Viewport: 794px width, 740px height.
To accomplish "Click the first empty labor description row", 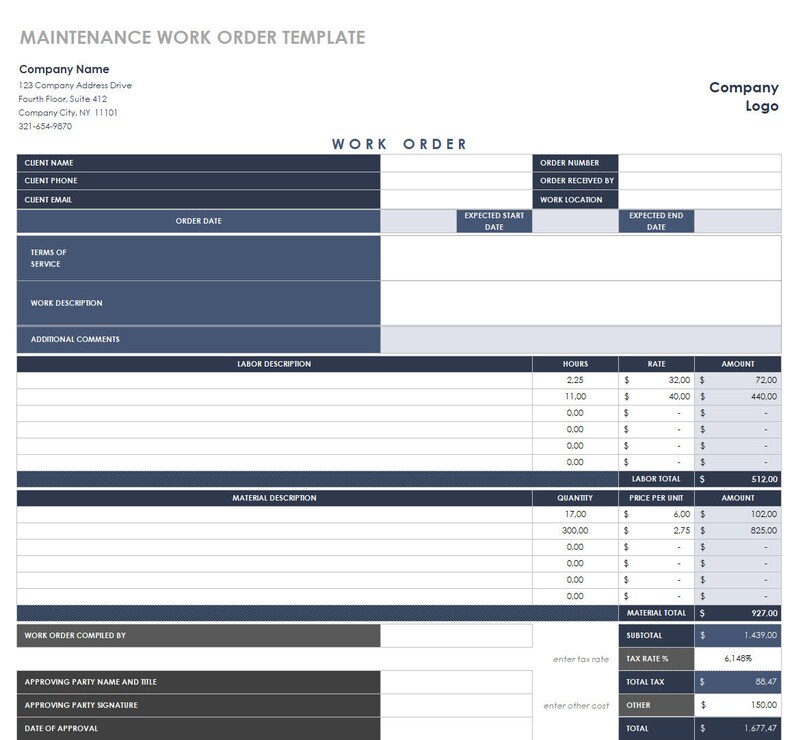I will 274,380.
